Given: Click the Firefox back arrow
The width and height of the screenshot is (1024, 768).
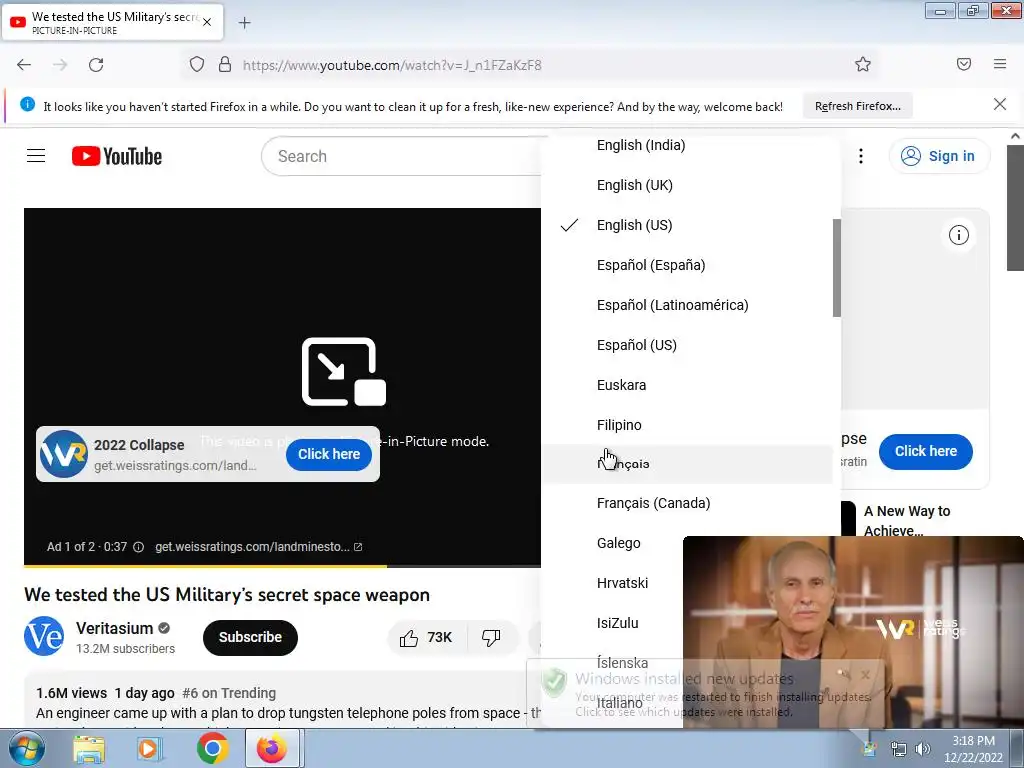Looking at the screenshot, I should pos(24,65).
